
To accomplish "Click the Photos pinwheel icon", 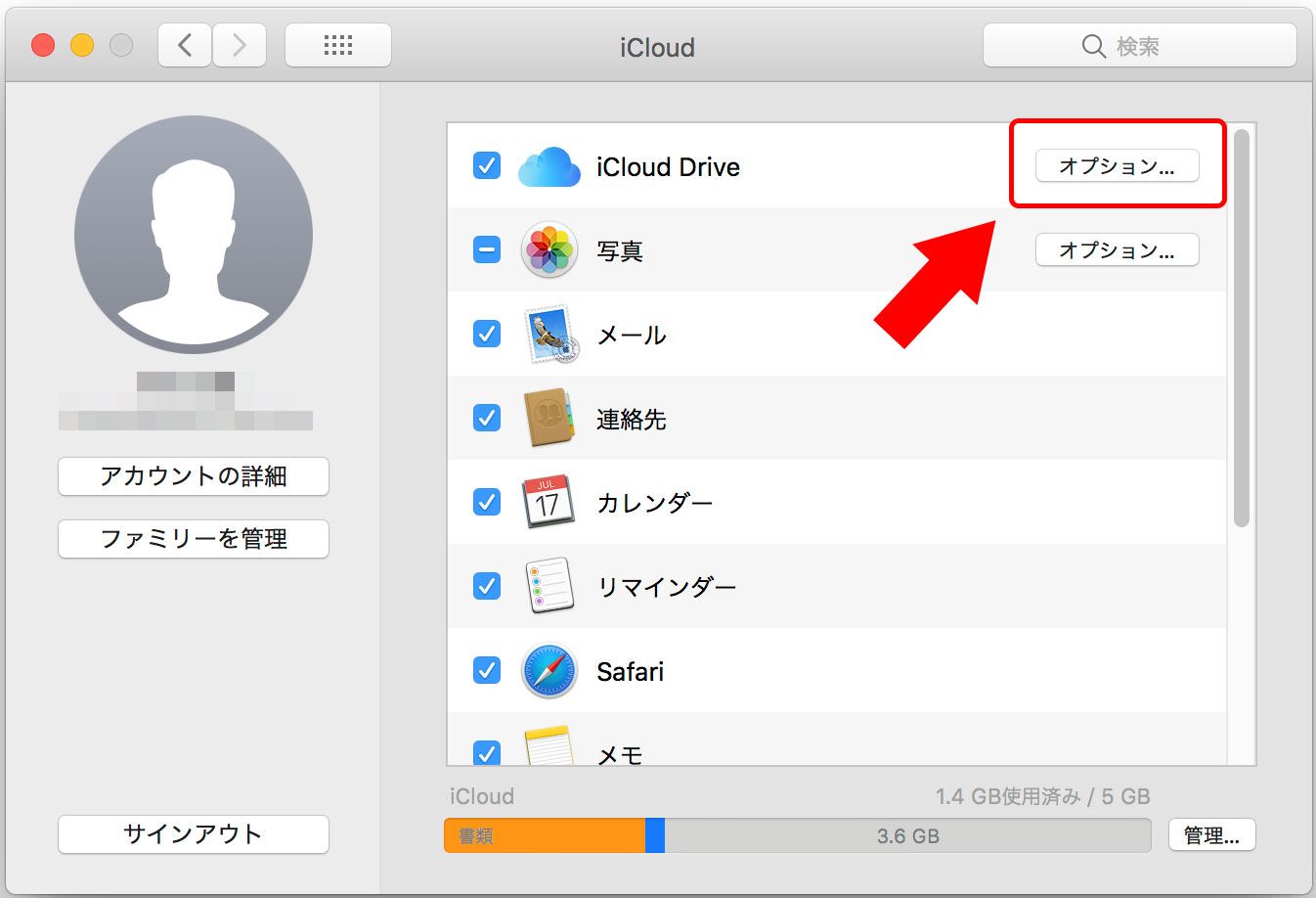I will click(549, 250).
